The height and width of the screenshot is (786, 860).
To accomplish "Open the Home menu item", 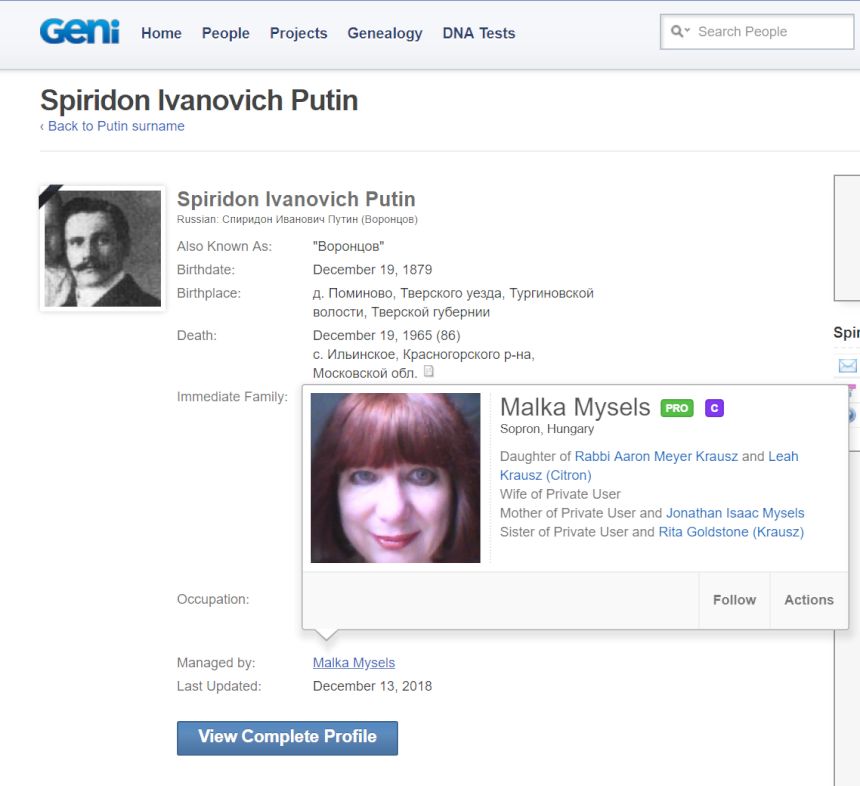I will click(161, 33).
